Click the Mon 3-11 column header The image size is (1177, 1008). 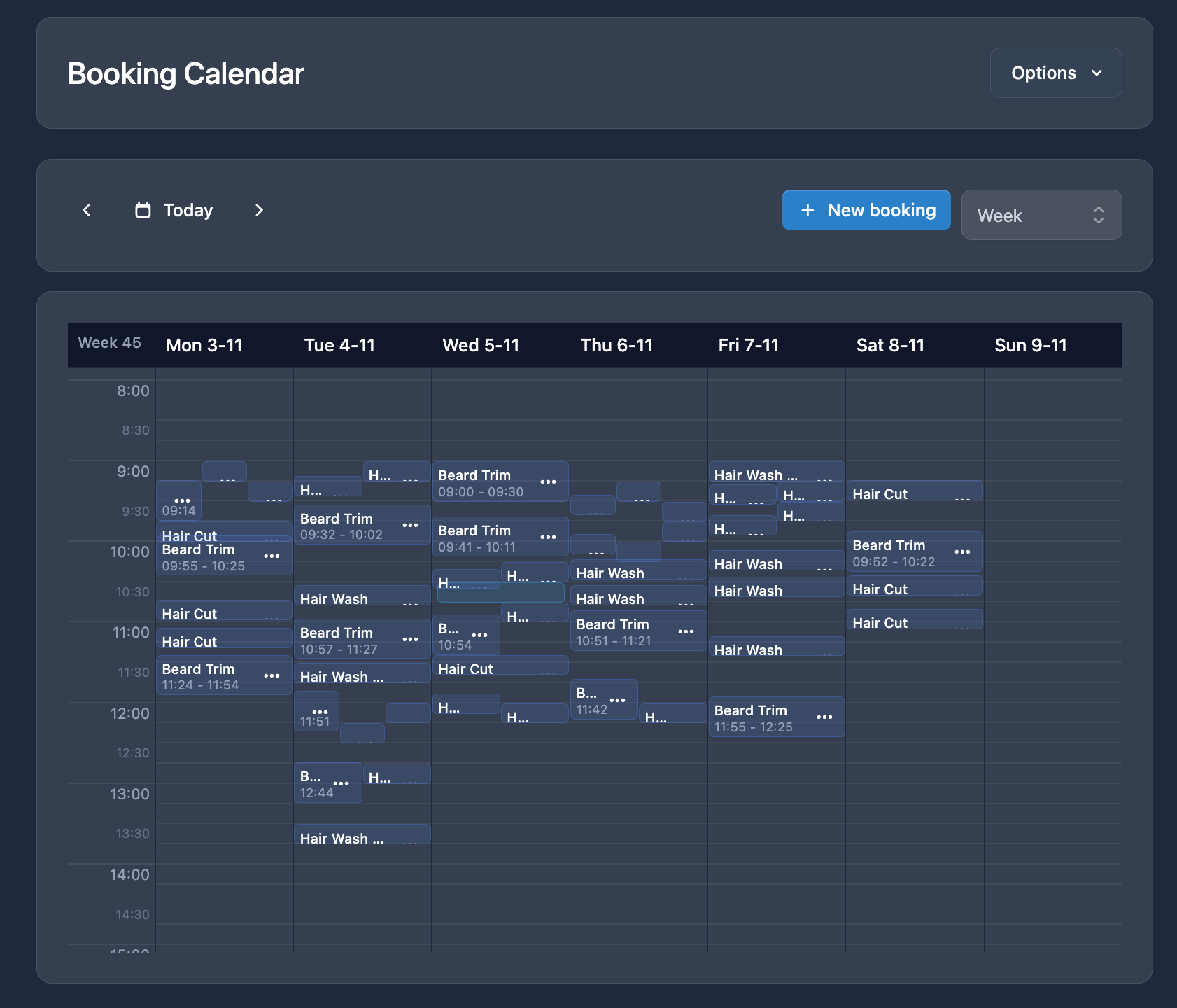204,344
